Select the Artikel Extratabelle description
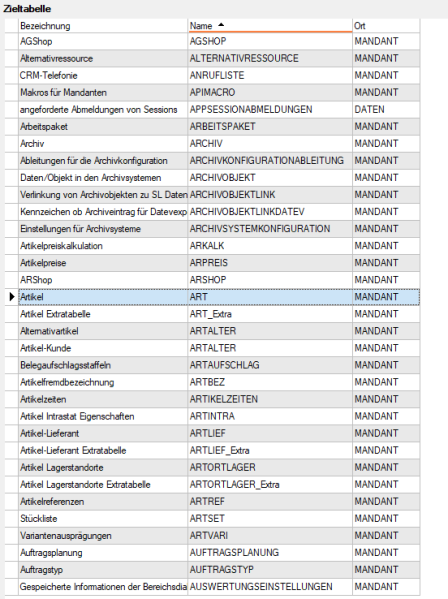Viewport: 448px width, 599px height. tap(103, 314)
